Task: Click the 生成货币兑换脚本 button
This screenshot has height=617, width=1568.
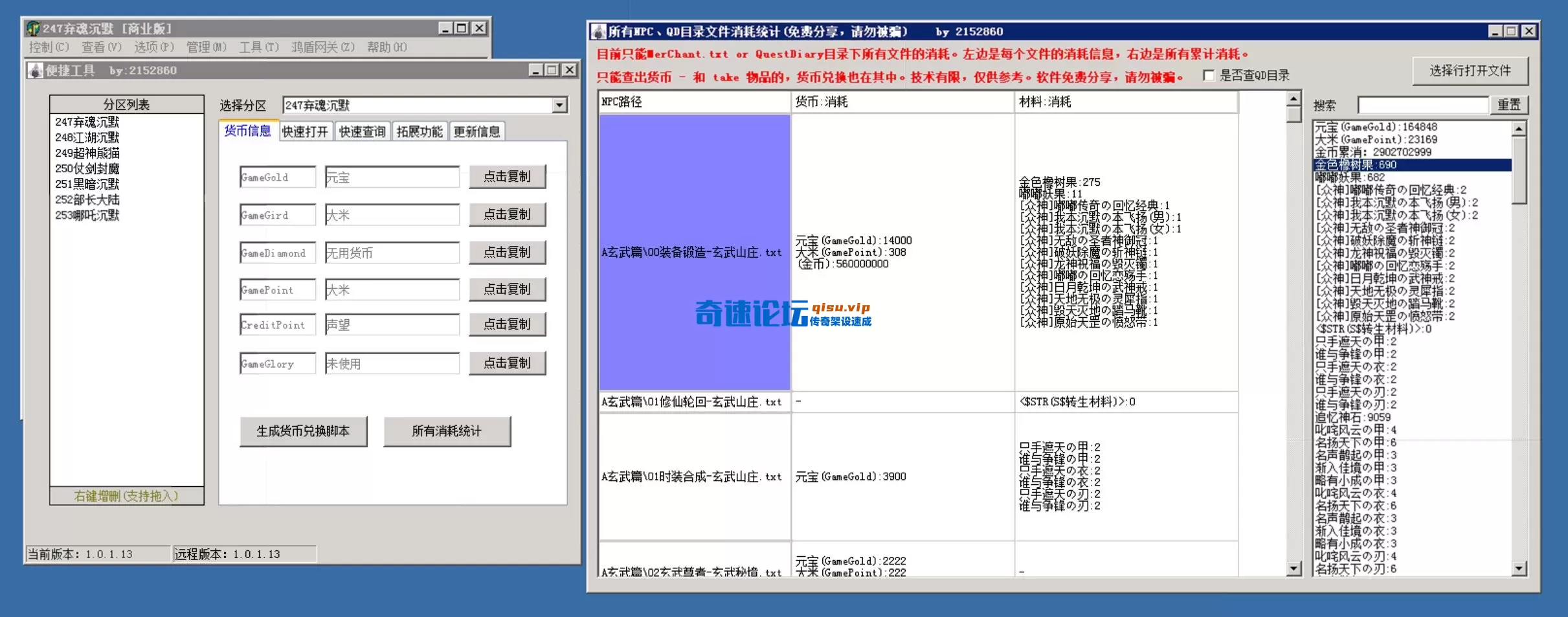Action: (x=303, y=431)
